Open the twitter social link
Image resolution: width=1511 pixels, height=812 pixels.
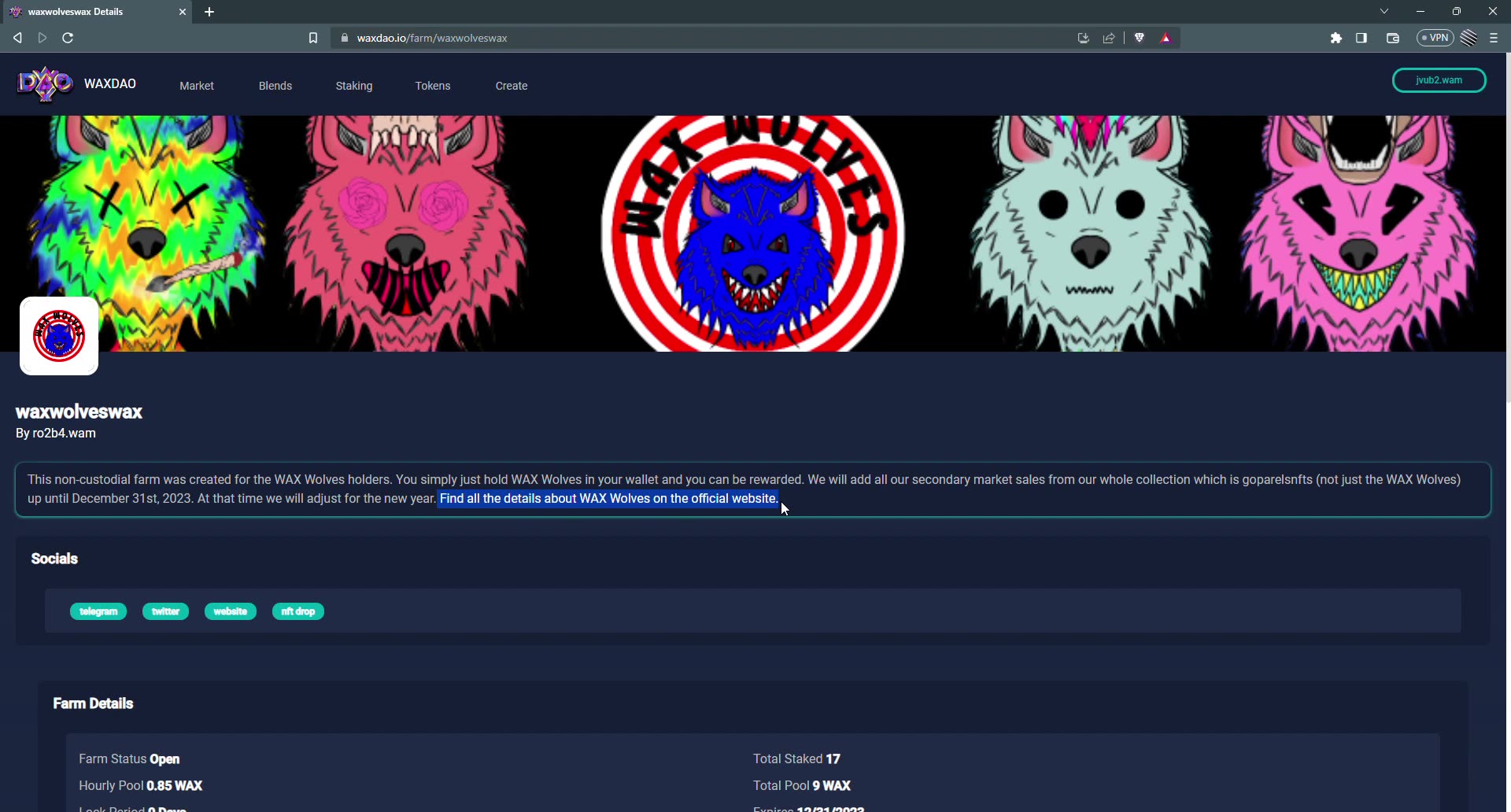click(165, 611)
